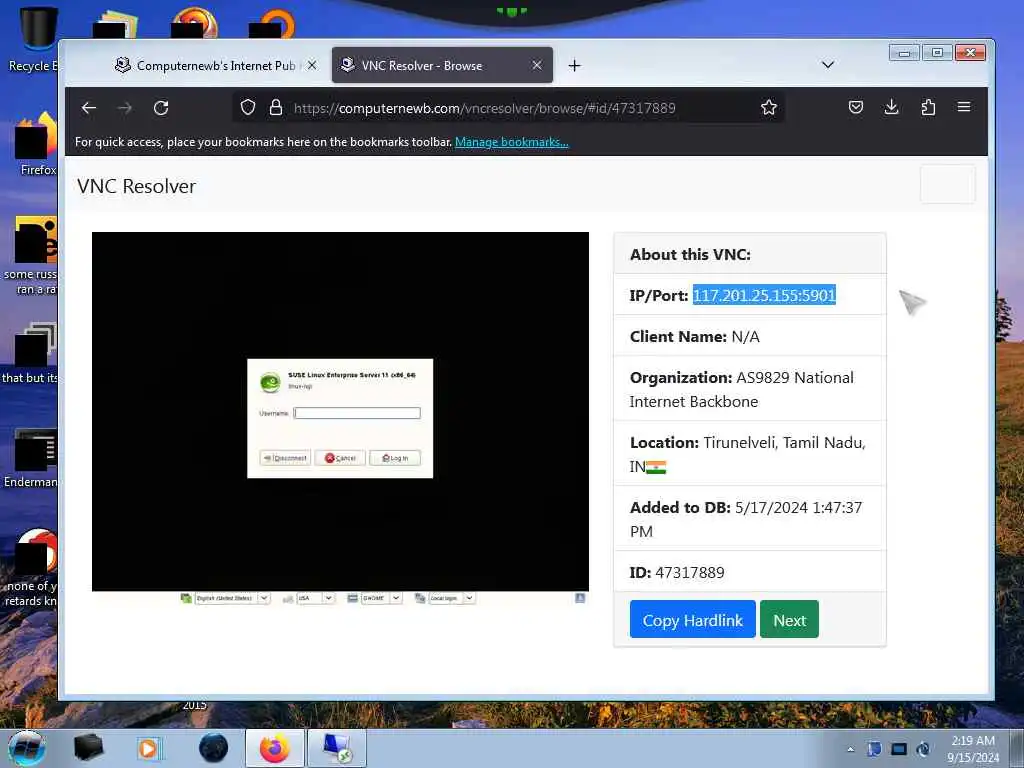
Task: Click the India flag icon
Action: (656, 467)
